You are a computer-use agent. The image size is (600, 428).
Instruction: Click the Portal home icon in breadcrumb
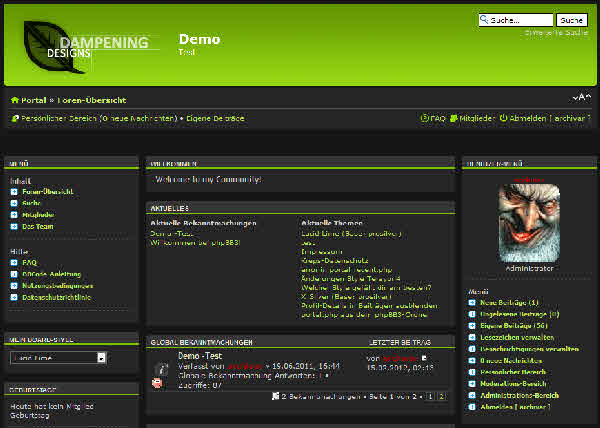point(15,101)
